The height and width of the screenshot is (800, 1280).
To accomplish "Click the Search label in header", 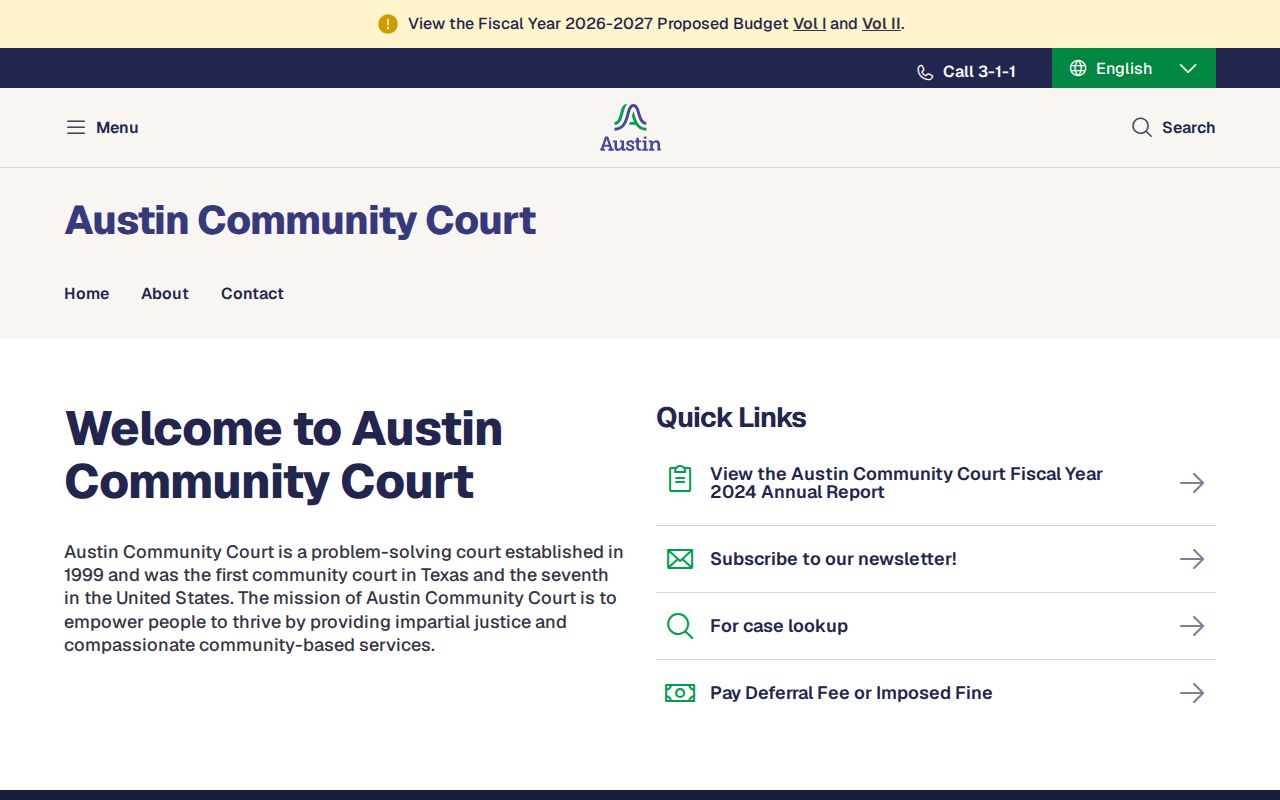I will click(x=1188, y=127).
